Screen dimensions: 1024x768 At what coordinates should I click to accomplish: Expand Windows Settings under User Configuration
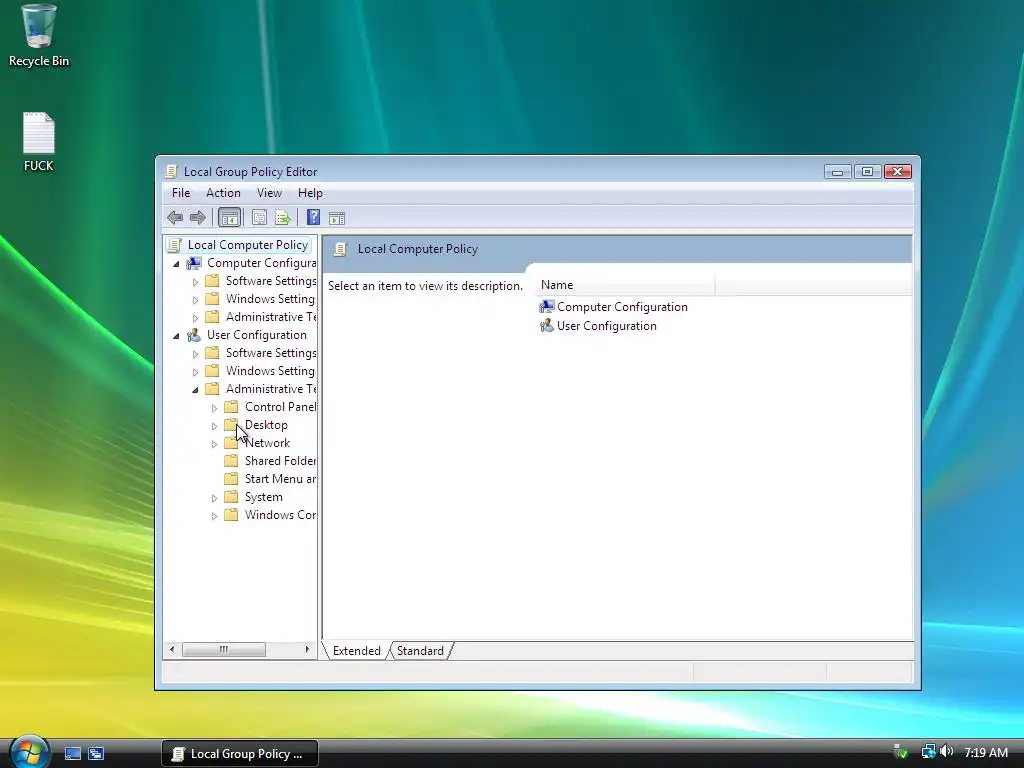195,372
